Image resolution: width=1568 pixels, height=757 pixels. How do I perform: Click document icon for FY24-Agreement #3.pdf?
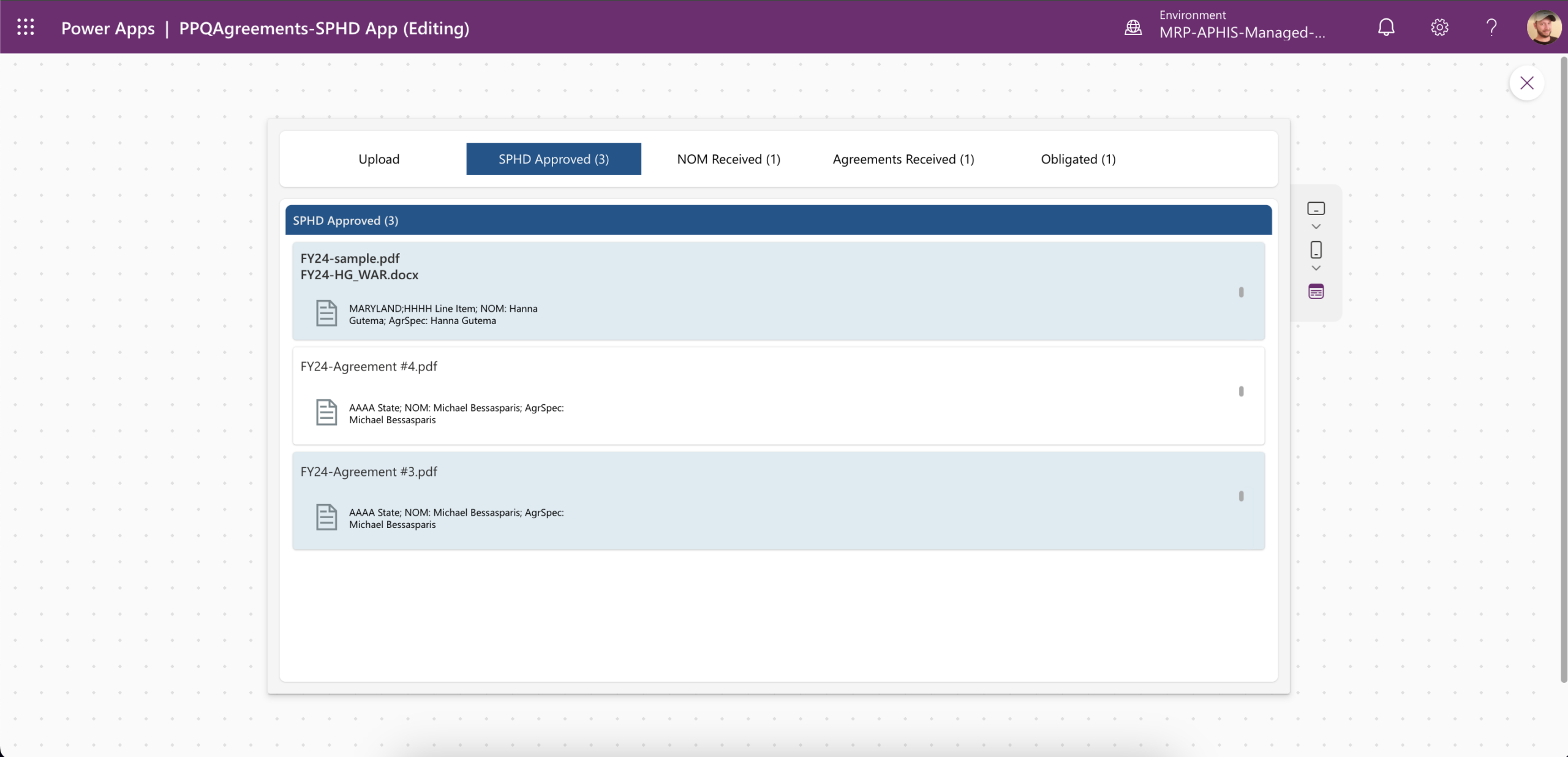click(326, 517)
